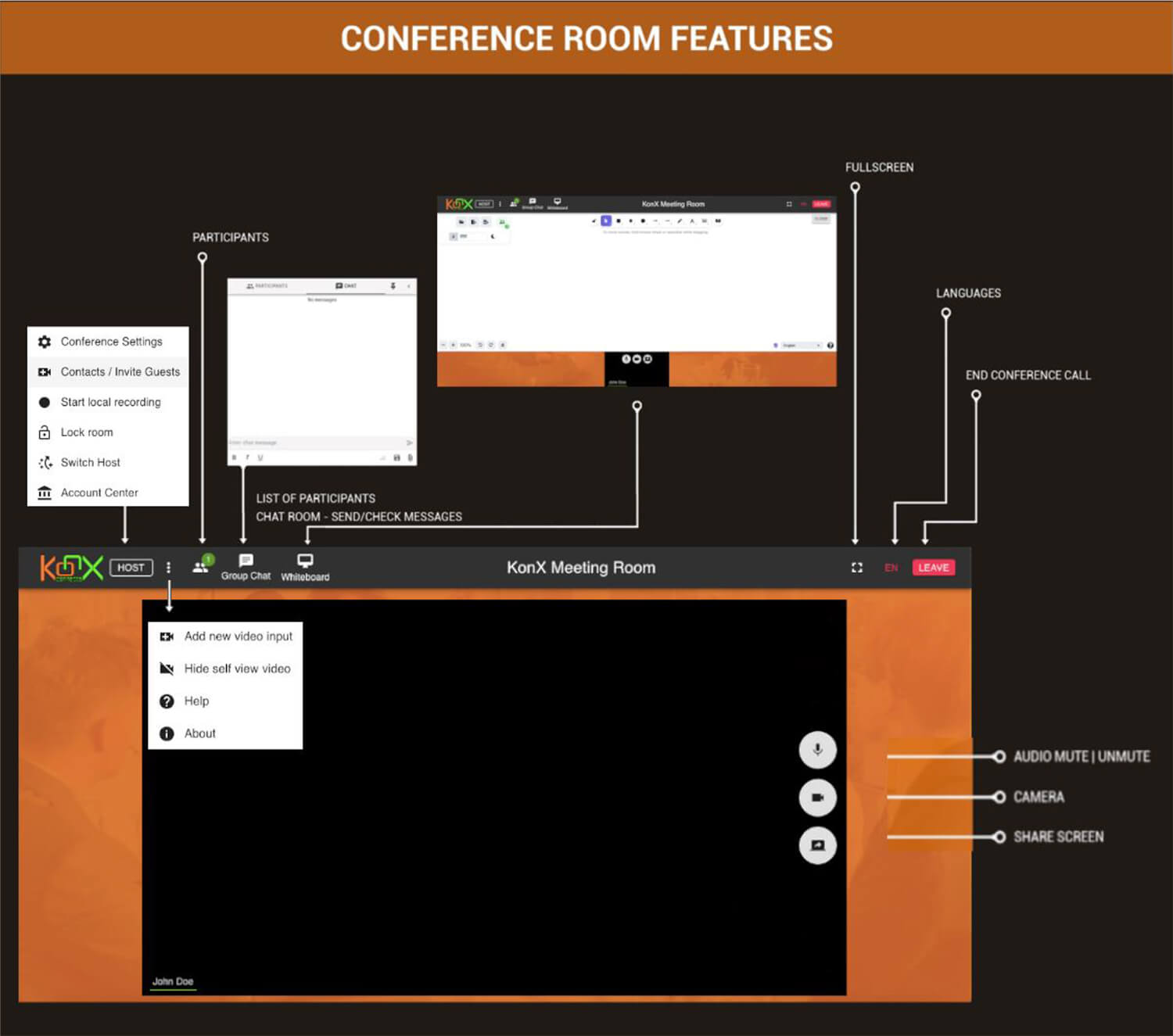This screenshot has height=1036, width=1173.
Task: Click the share screen round button
Action: (817, 845)
